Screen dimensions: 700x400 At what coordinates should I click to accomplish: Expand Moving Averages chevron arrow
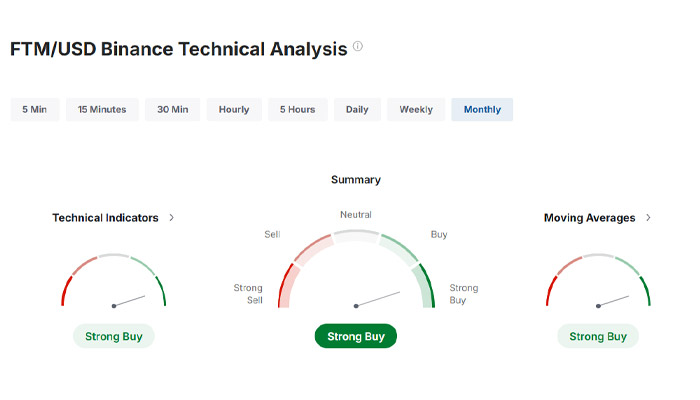(648, 217)
